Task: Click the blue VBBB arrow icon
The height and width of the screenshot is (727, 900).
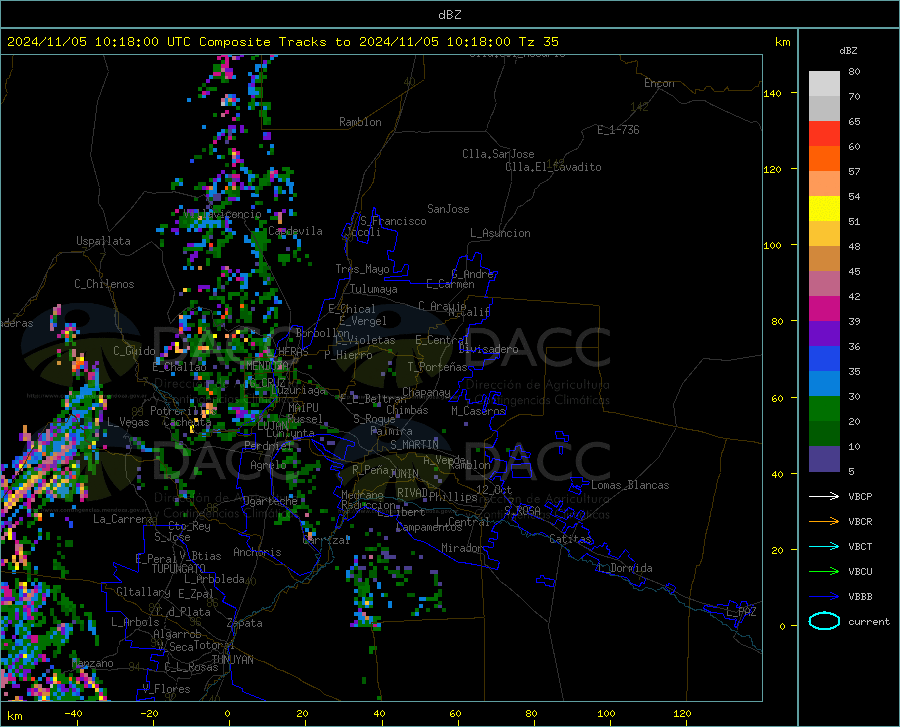Action: 824,596
